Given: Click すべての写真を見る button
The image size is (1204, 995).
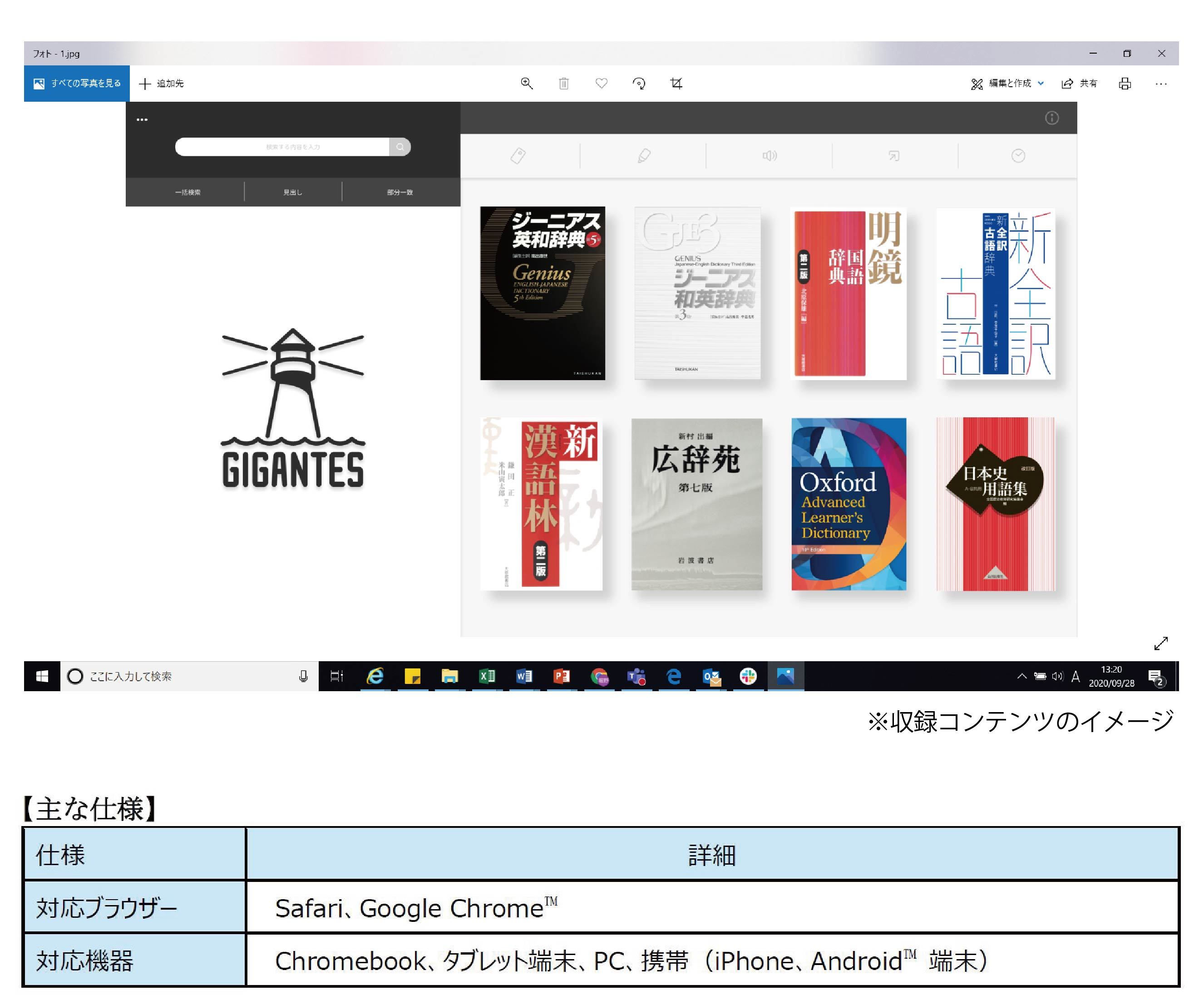Looking at the screenshot, I should point(77,84).
